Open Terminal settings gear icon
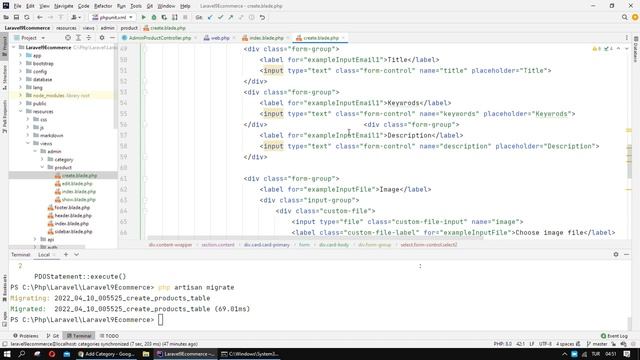 click(x=616, y=254)
